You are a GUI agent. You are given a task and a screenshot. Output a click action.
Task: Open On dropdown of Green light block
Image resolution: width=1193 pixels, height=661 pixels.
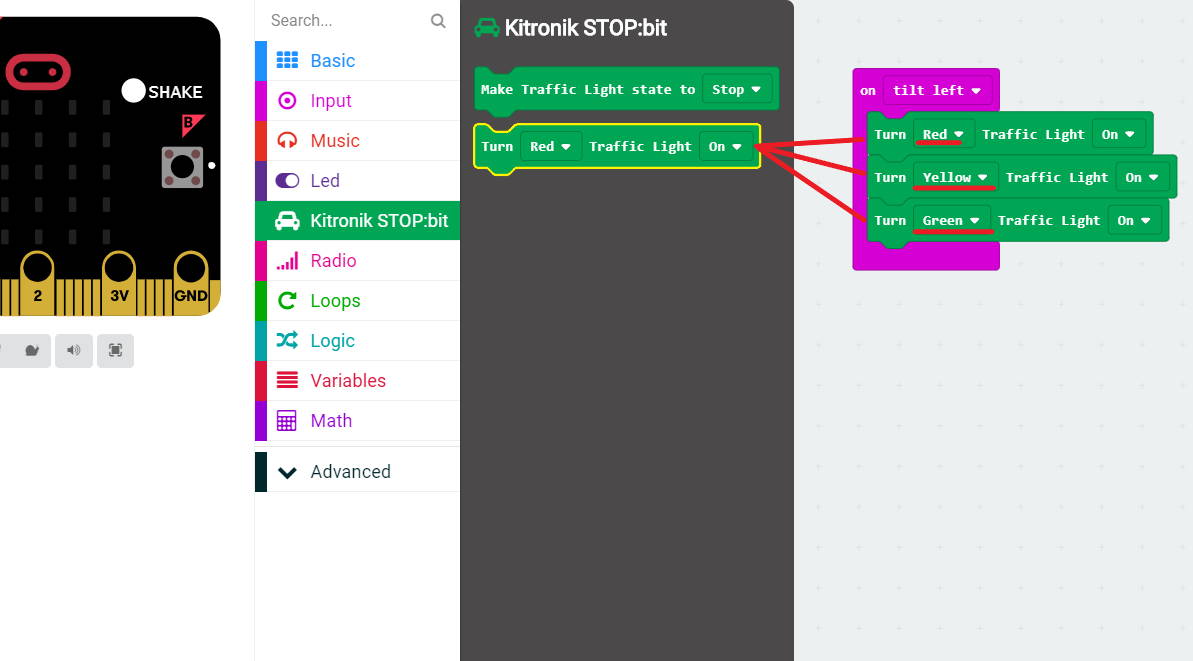point(1134,221)
